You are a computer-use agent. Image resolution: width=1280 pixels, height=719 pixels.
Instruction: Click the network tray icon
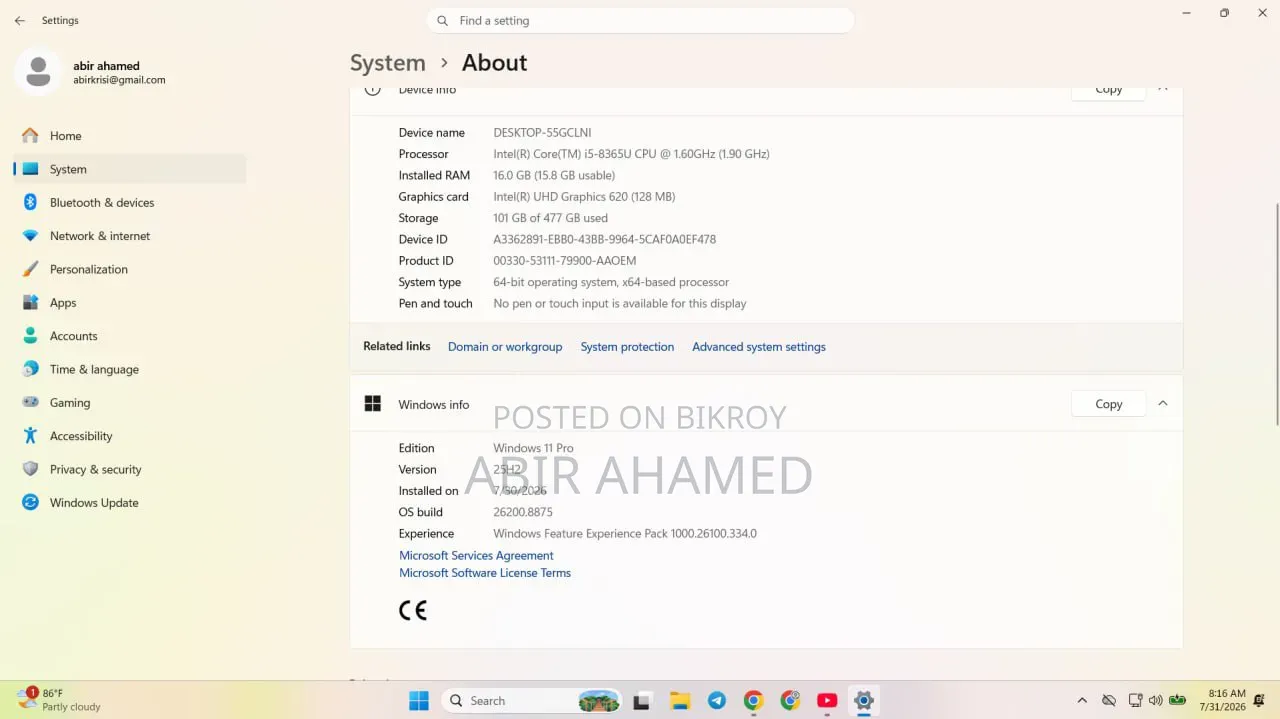pyautogui.click(x=1135, y=701)
